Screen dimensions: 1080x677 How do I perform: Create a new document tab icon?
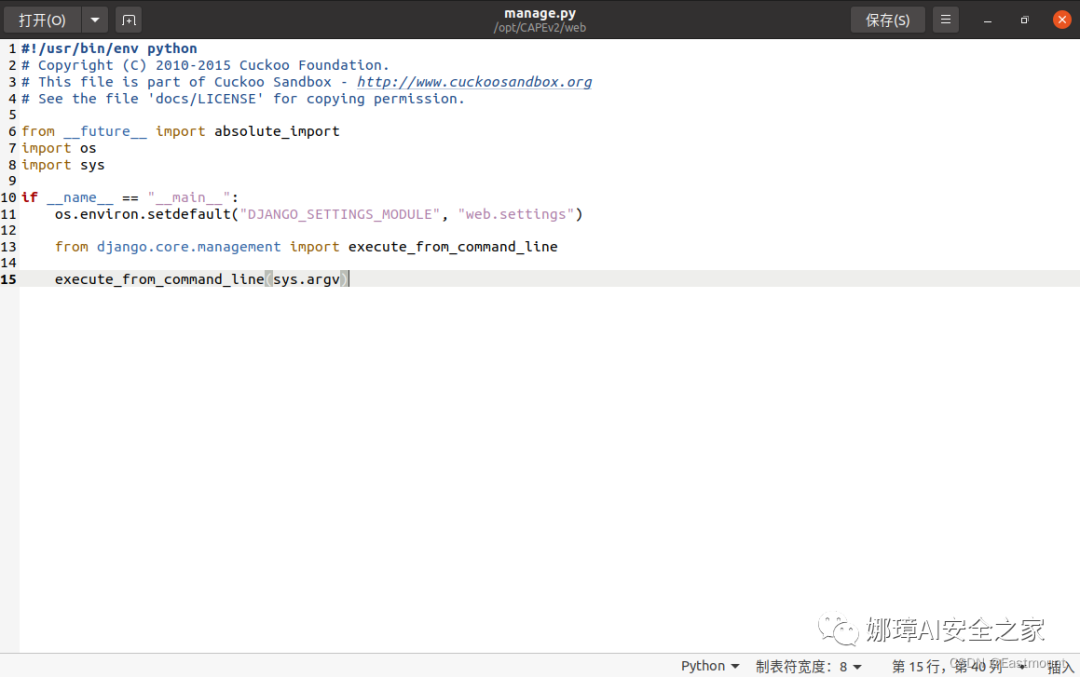point(129,20)
